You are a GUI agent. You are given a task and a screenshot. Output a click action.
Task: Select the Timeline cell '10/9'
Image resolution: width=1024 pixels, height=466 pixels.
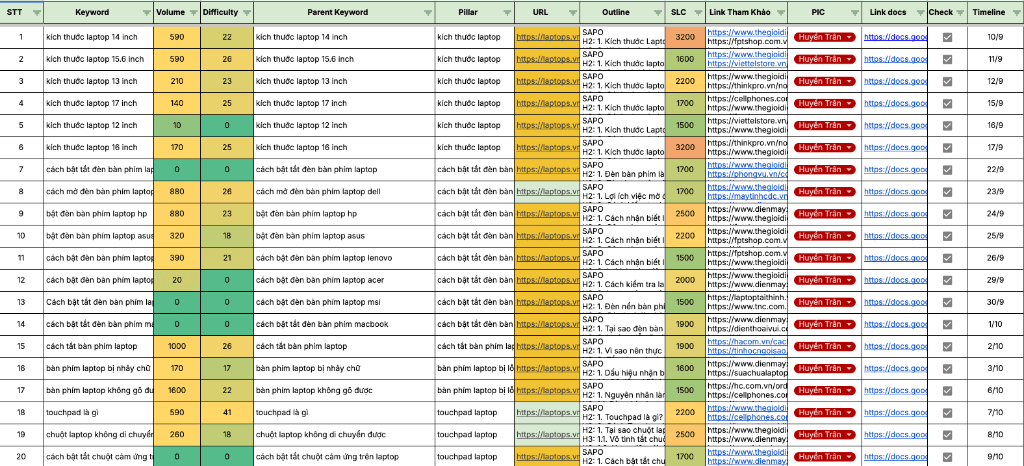coord(995,37)
